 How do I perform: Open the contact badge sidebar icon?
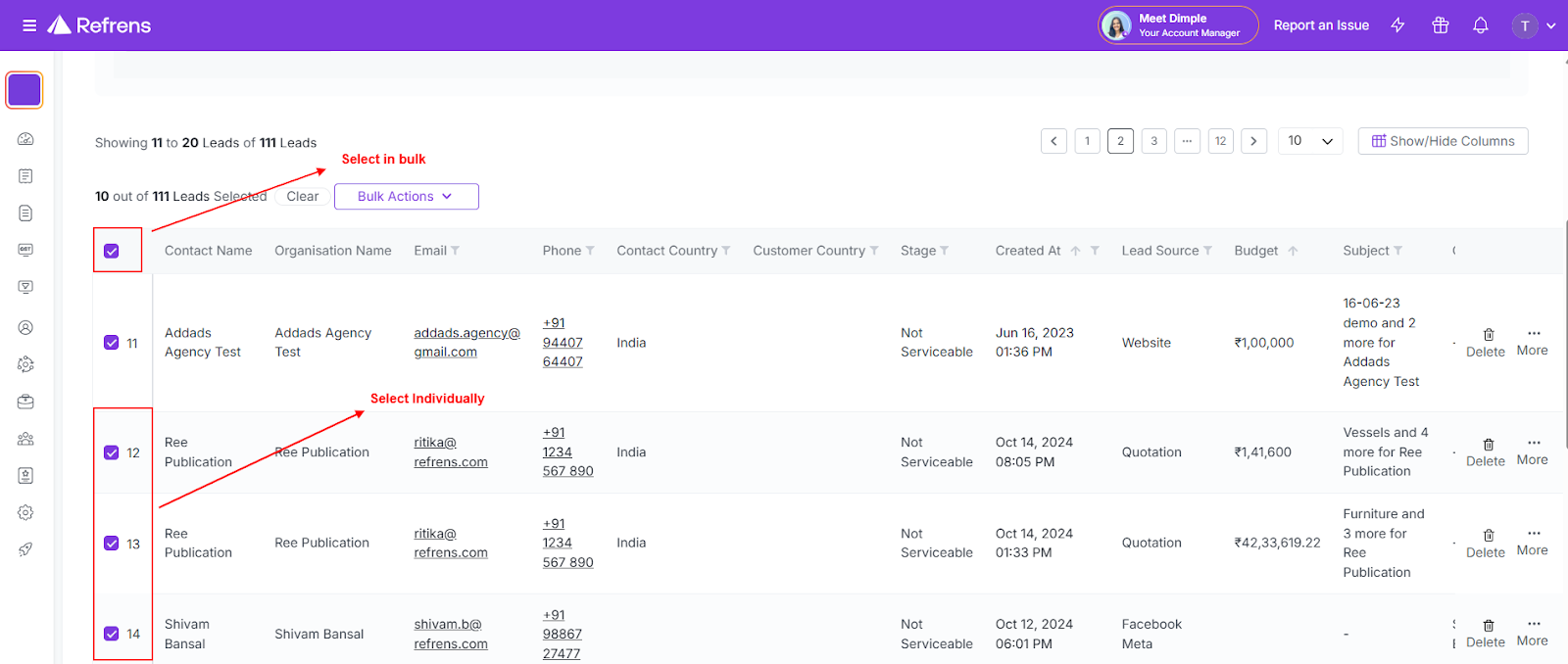point(25,475)
